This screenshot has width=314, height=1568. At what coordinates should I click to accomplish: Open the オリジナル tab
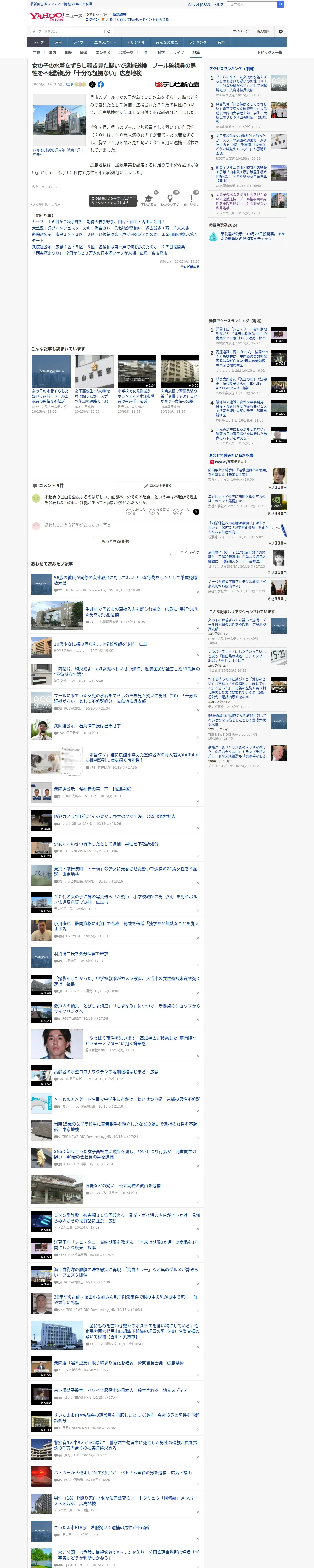136,43
